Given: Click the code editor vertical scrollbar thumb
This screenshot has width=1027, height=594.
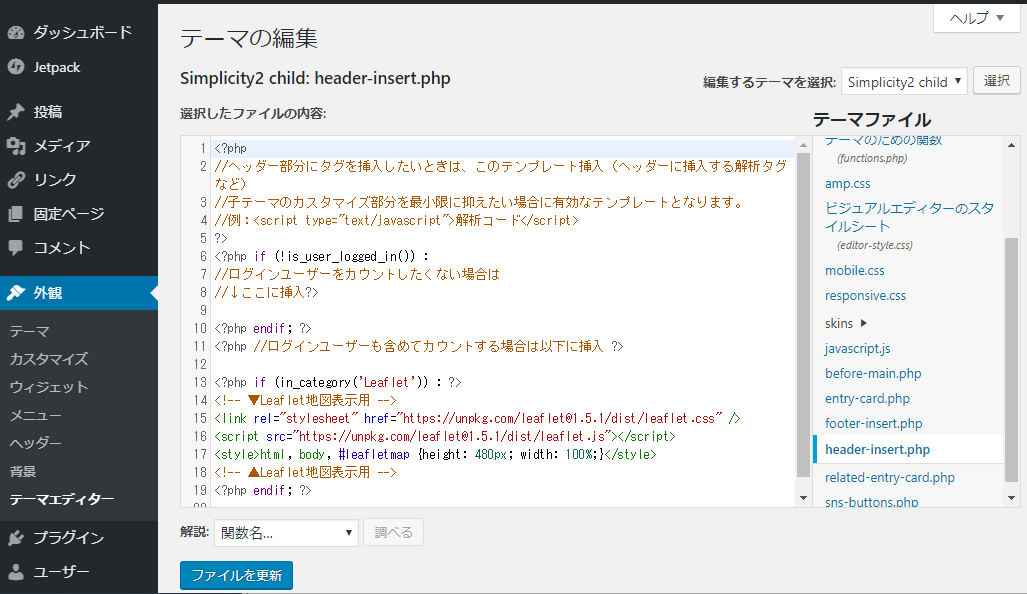Looking at the screenshot, I should (x=804, y=315).
